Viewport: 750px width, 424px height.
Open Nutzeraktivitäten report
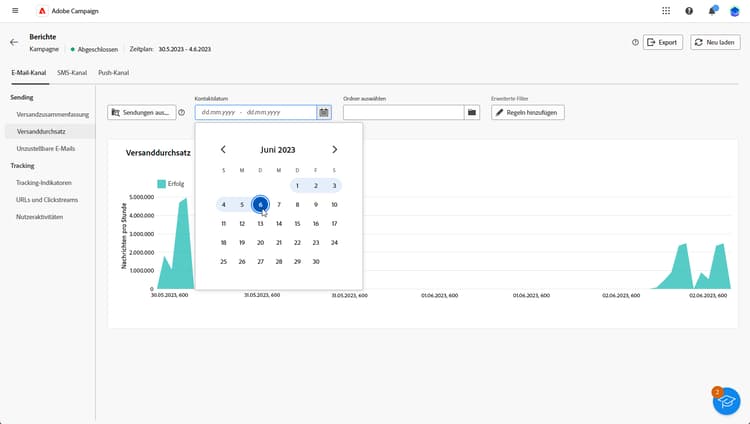pyautogui.click(x=39, y=217)
